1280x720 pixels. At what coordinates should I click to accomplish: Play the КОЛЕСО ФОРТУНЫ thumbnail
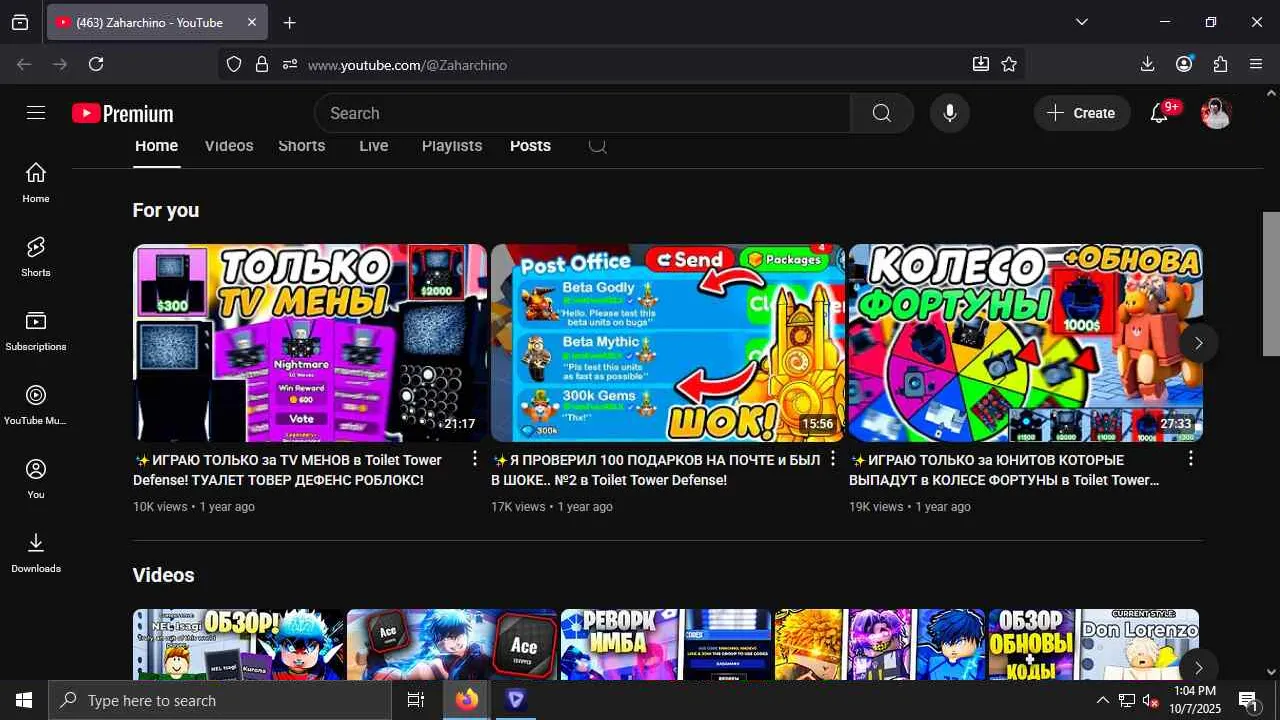(1026, 343)
